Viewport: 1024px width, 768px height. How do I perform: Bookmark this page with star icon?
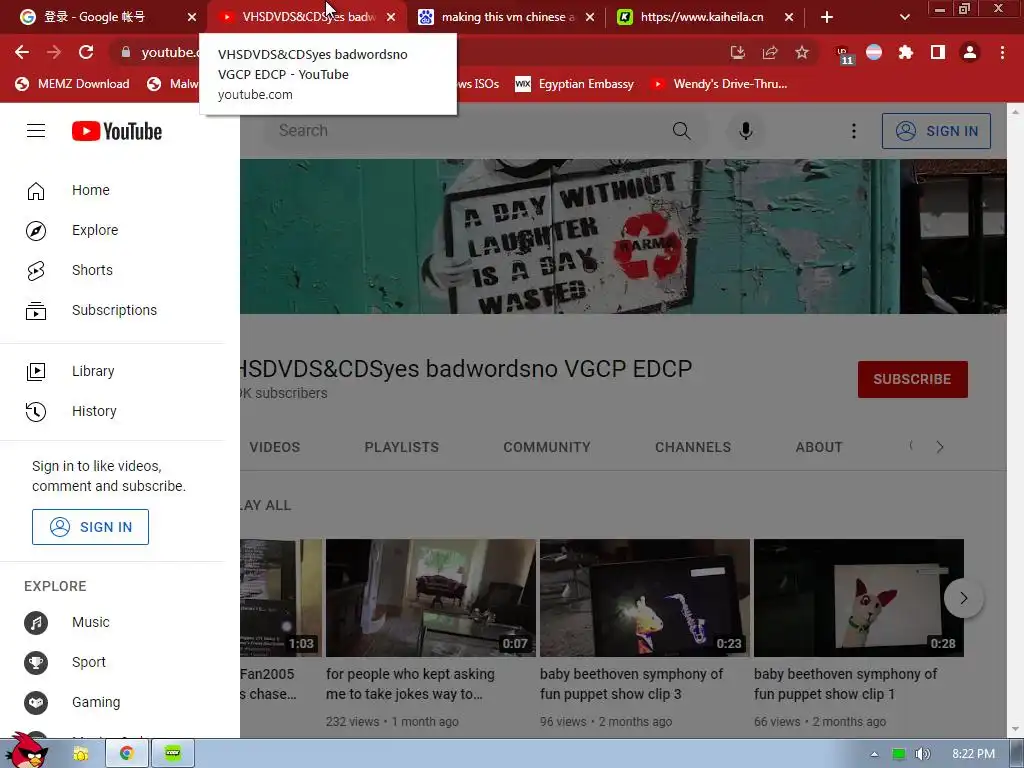(802, 52)
